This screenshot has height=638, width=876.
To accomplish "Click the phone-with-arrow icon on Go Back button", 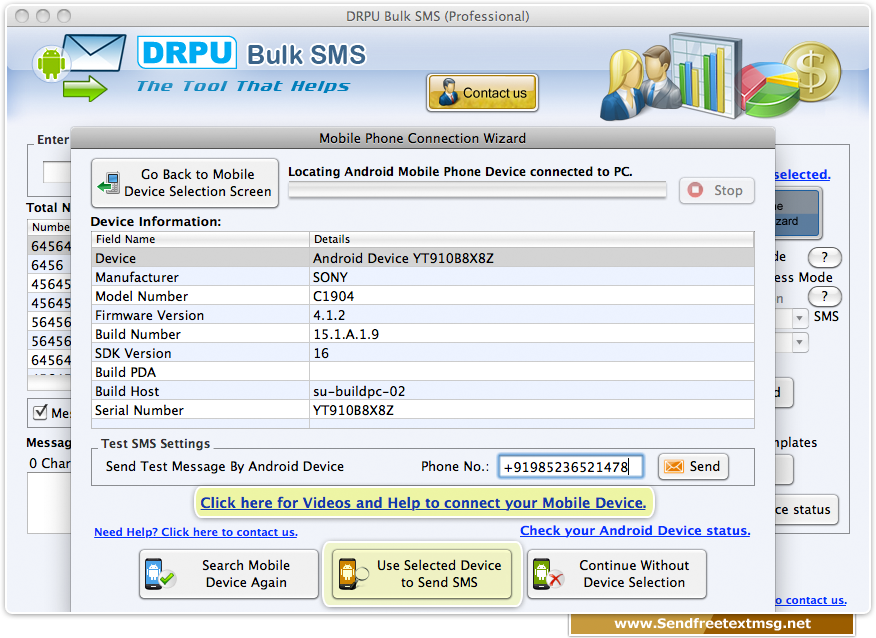I will (109, 183).
